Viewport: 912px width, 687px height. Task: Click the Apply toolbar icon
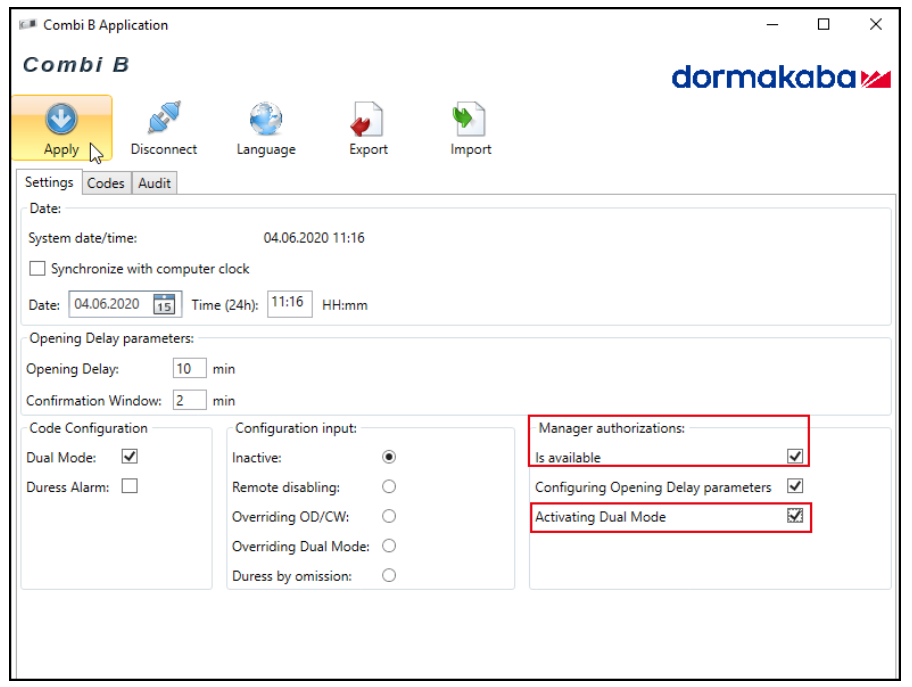point(61,120)
